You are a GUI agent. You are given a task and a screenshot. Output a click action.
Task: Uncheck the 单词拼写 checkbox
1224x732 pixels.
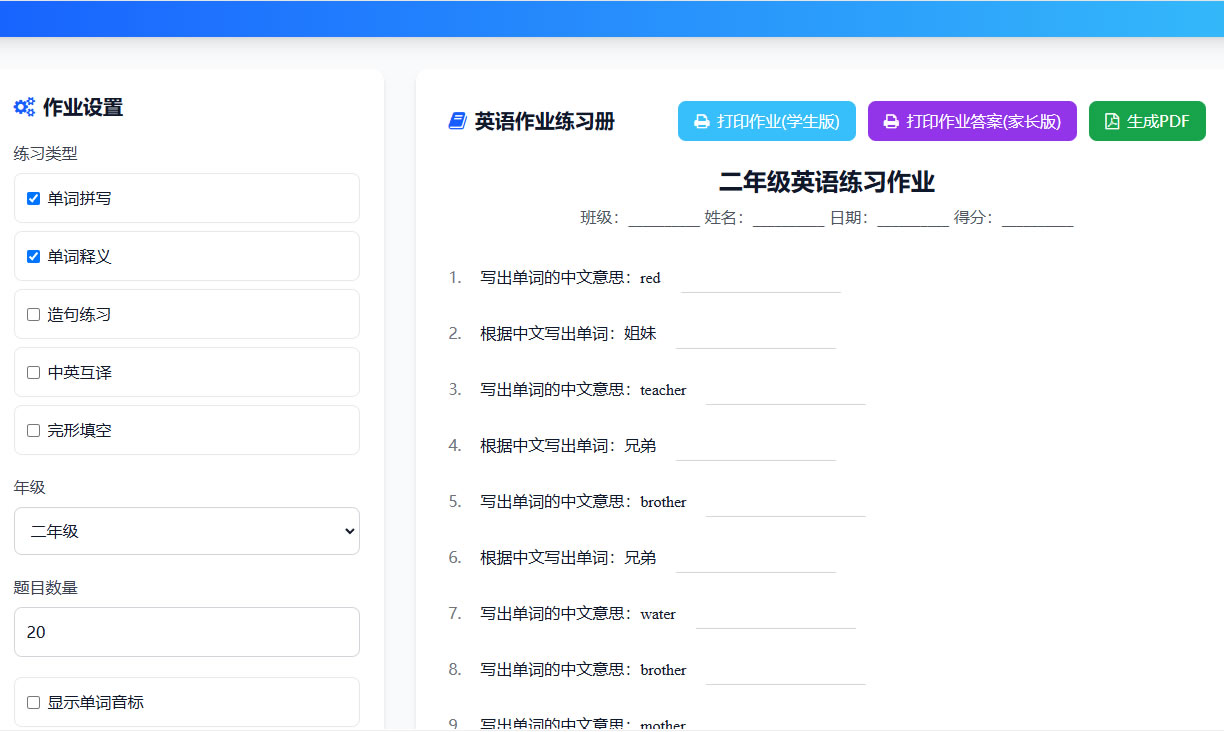pos(32,198)
